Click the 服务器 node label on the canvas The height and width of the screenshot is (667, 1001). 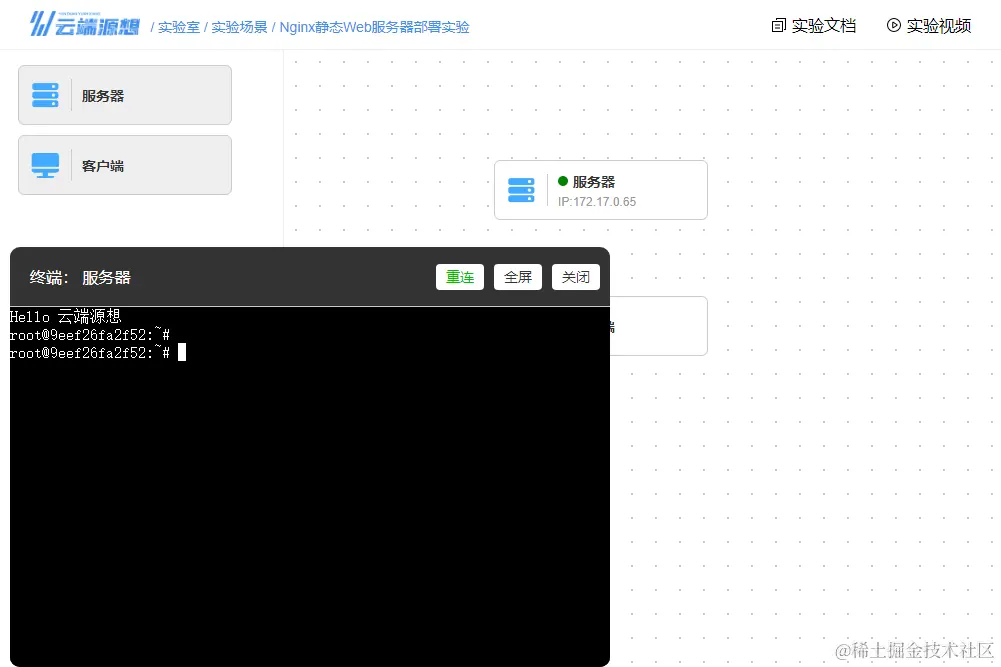594,182
